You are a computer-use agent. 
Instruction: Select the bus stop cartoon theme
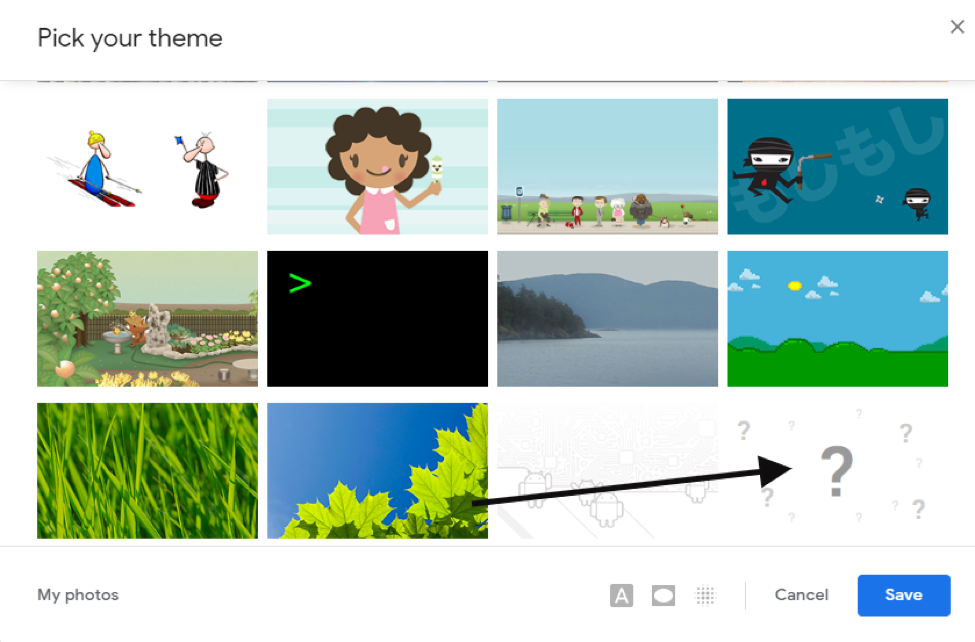click(608, 167)
